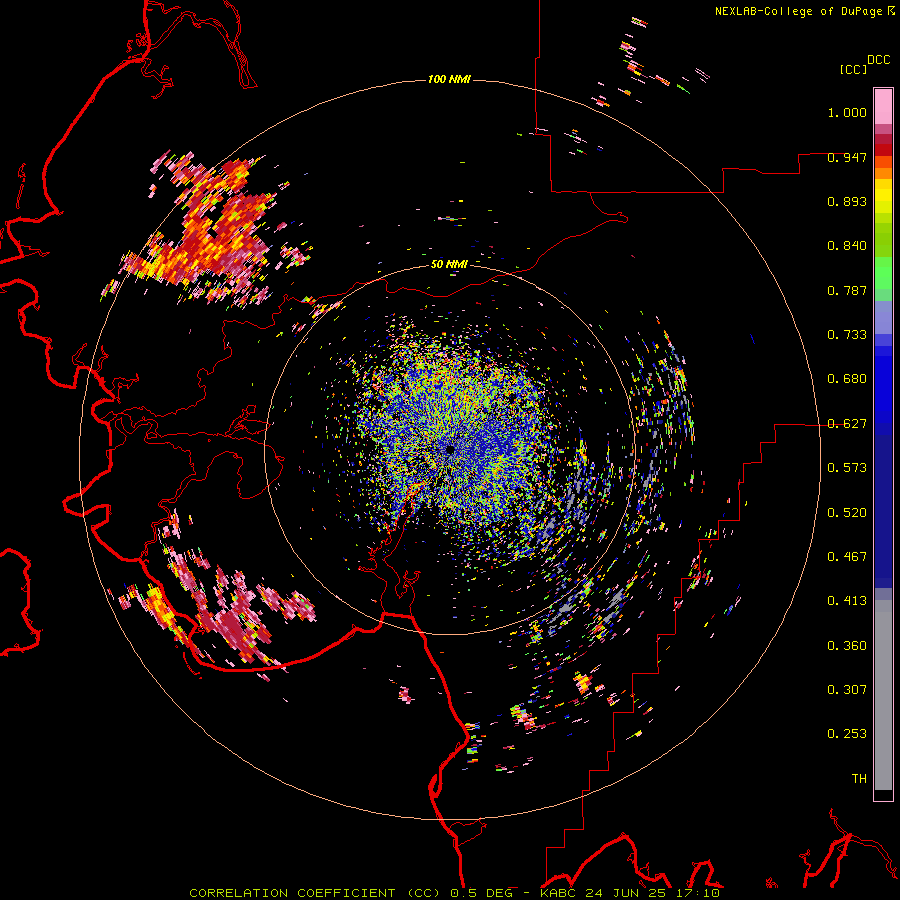Click the 0.680 scale value
This screenshot has height=900, width=900.
pyautogui.click(x=847, y=379)
